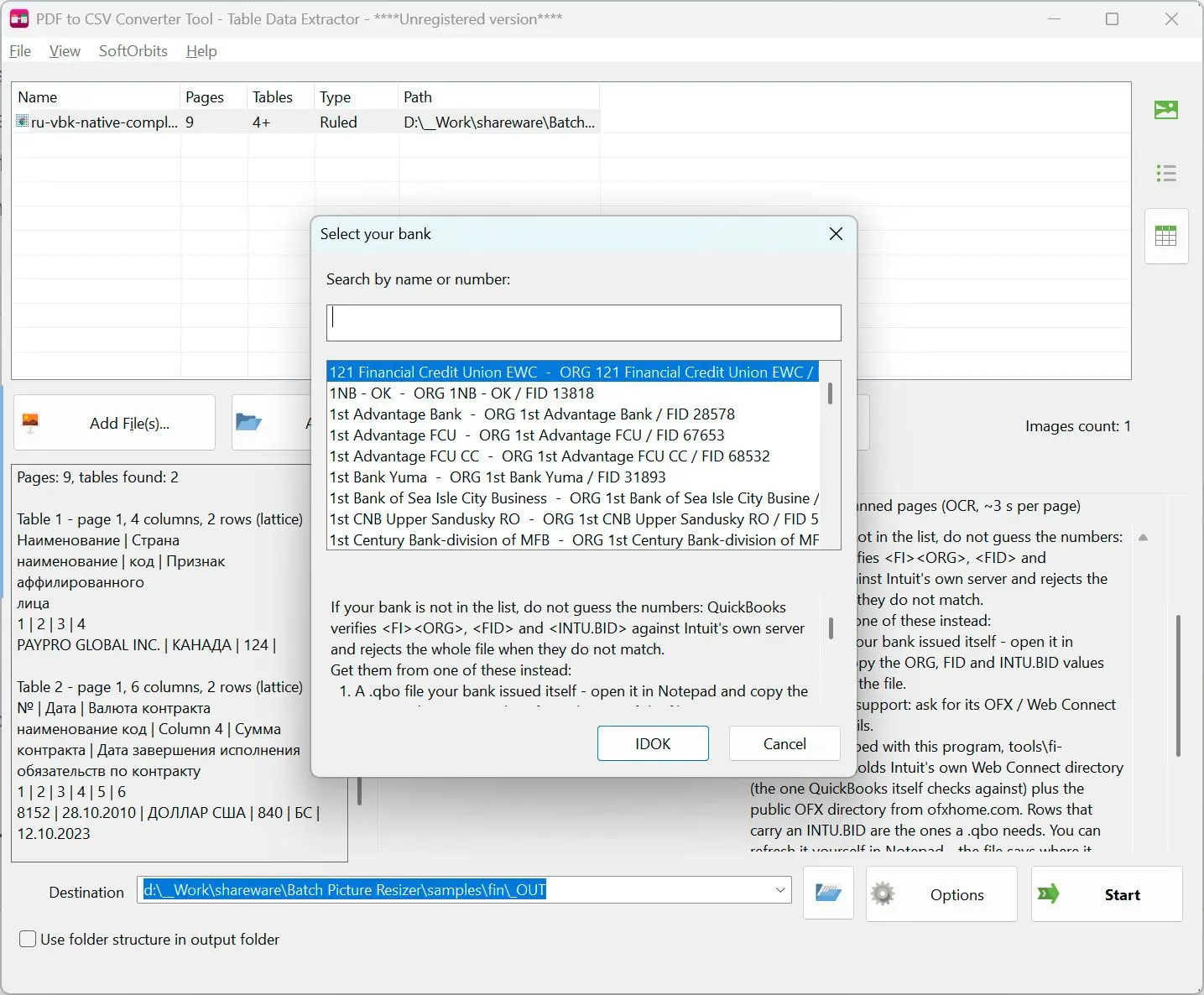Browse for destination folder using folder icon
1204x995 pixels.
828,893
